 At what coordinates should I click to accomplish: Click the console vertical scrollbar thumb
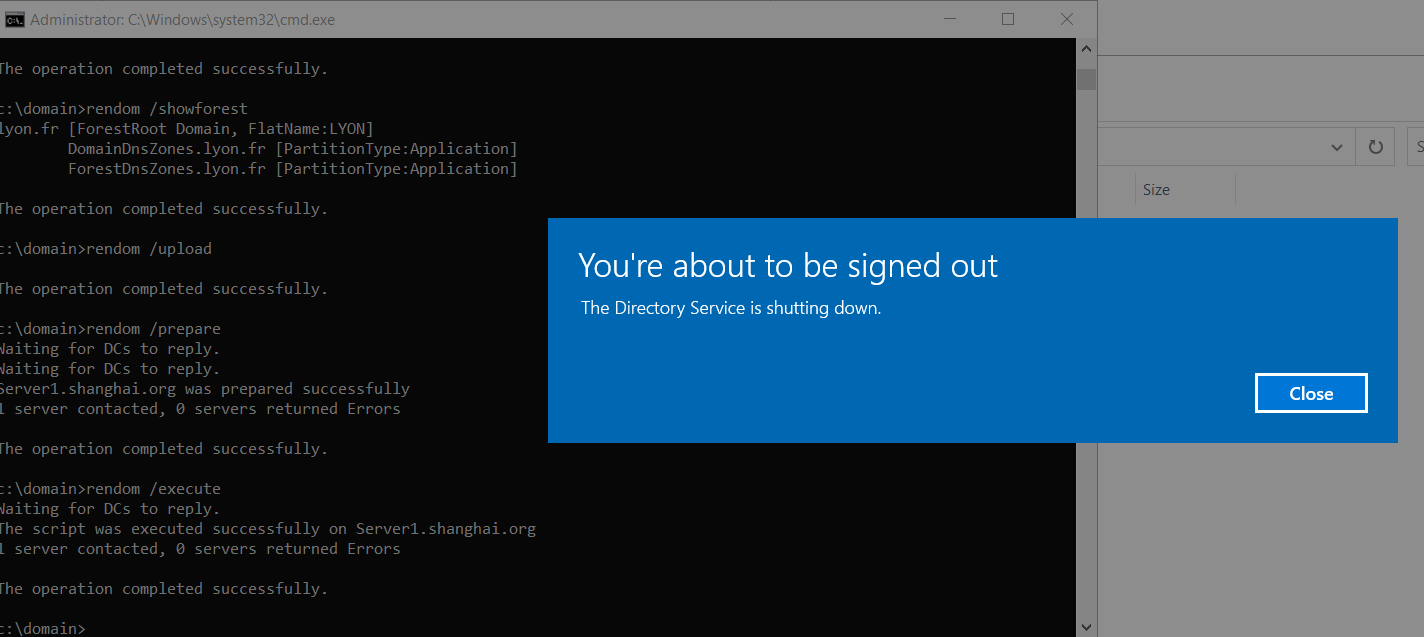(x=1086, y=79)
